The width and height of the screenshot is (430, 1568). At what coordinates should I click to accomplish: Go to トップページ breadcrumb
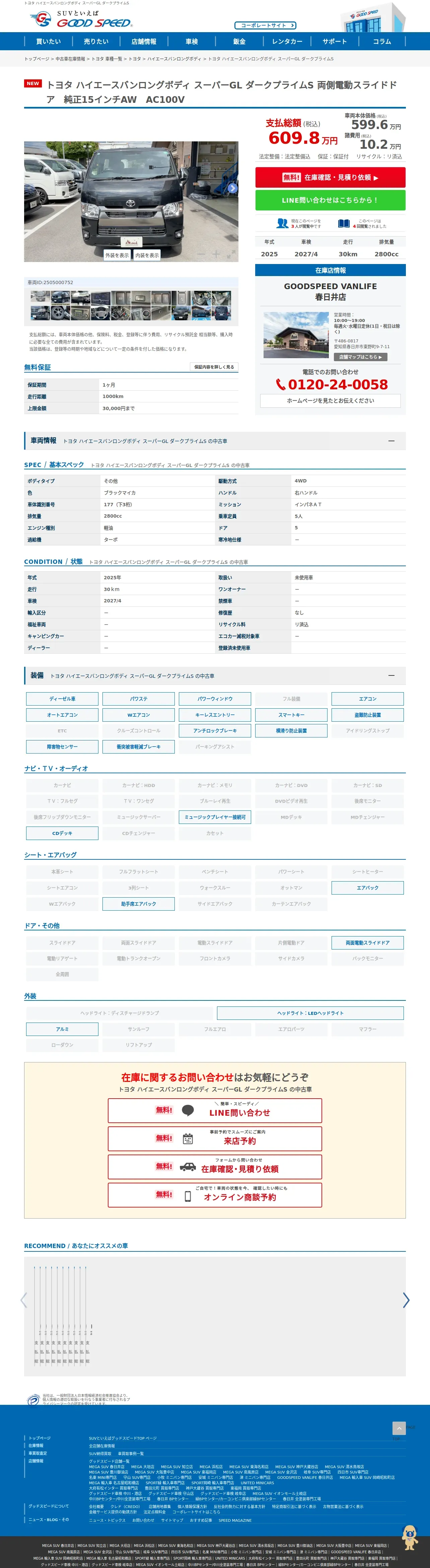pos(37,59)
